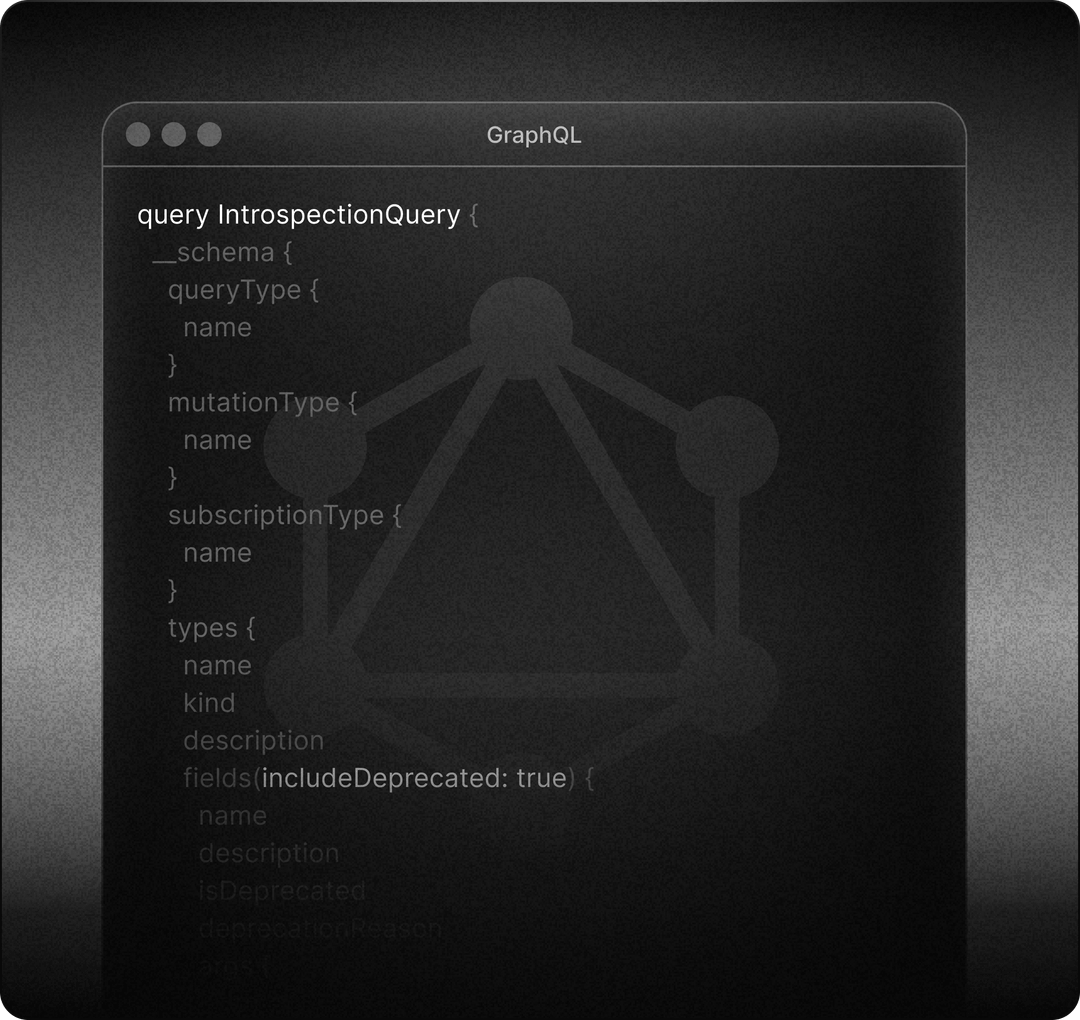Viewport: 1080px width, 1020px height.
Task: Select the isDeprecated field line
Action: (283, 891)
